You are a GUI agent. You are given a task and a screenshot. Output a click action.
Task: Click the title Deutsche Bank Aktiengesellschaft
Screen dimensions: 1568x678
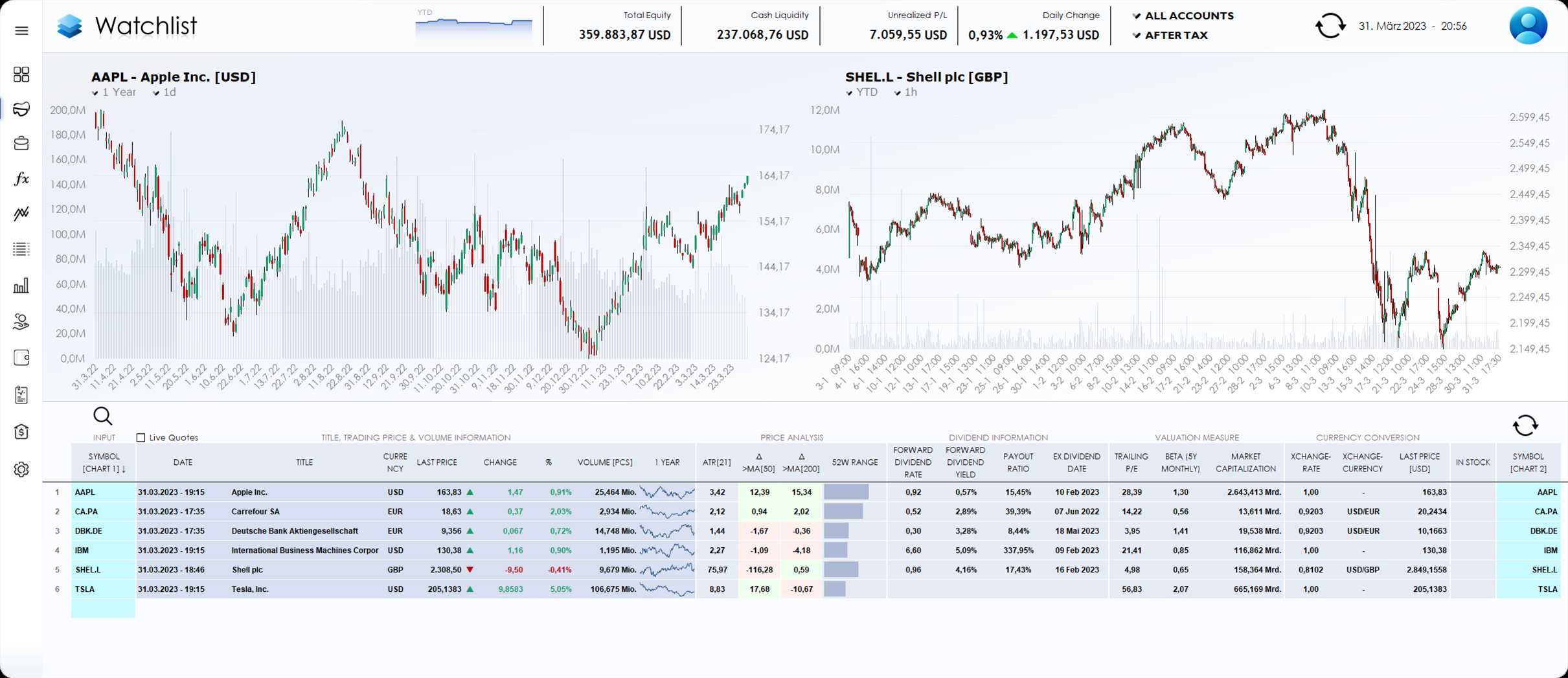pos(295,531)
